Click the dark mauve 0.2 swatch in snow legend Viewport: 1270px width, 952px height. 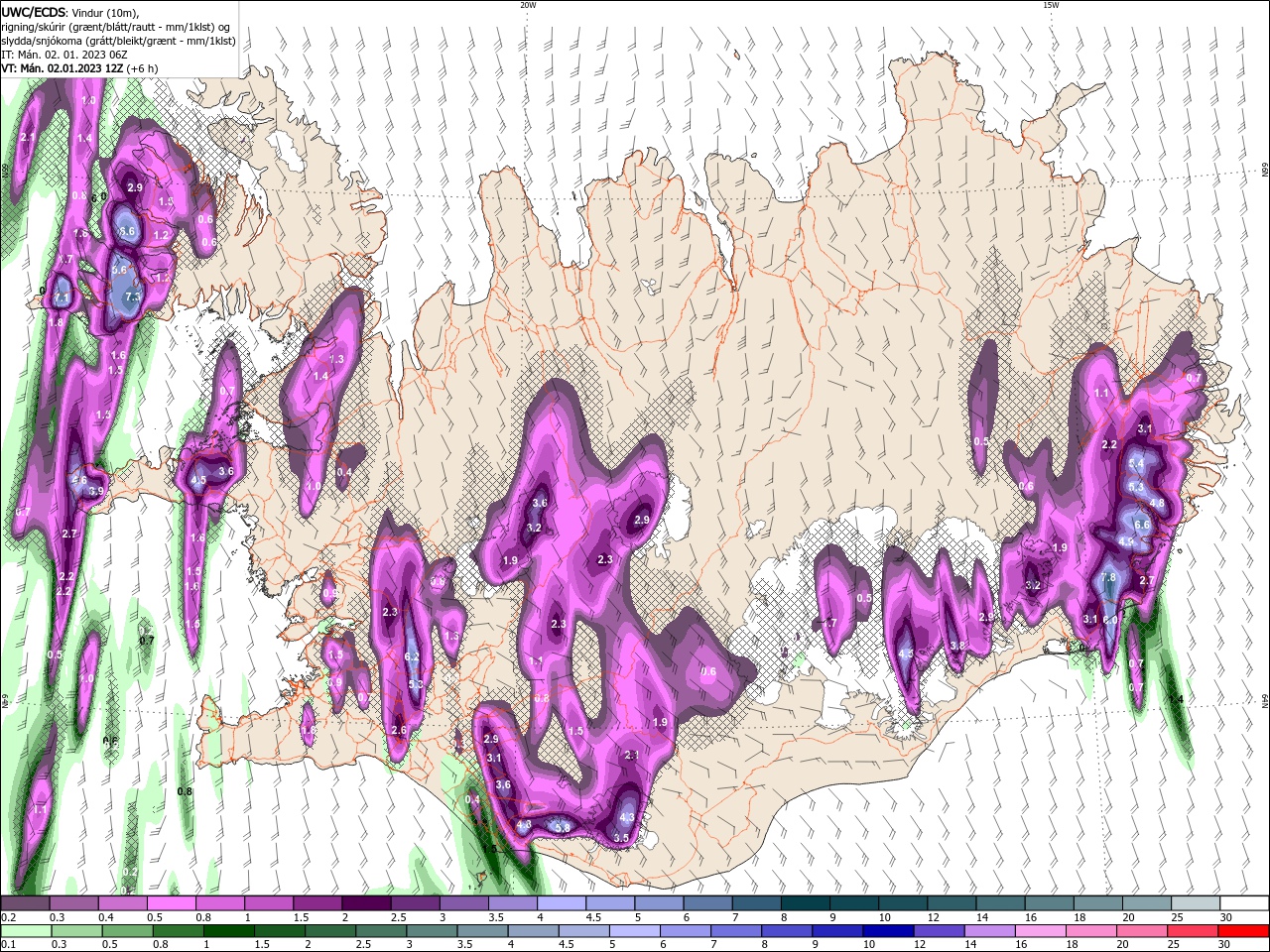pyautogui.click(x=26, y=903)
